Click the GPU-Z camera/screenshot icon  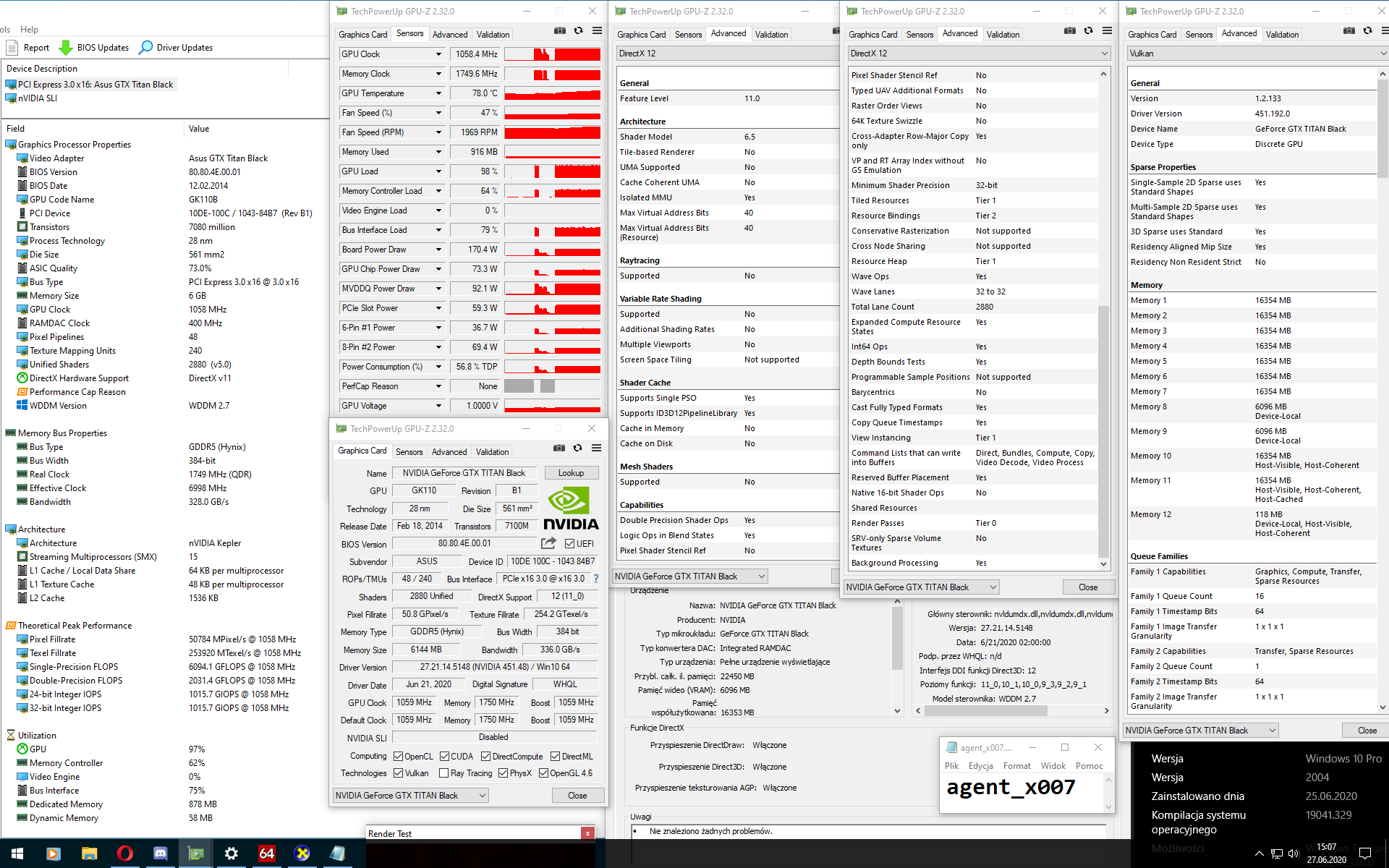click(557, 32)
